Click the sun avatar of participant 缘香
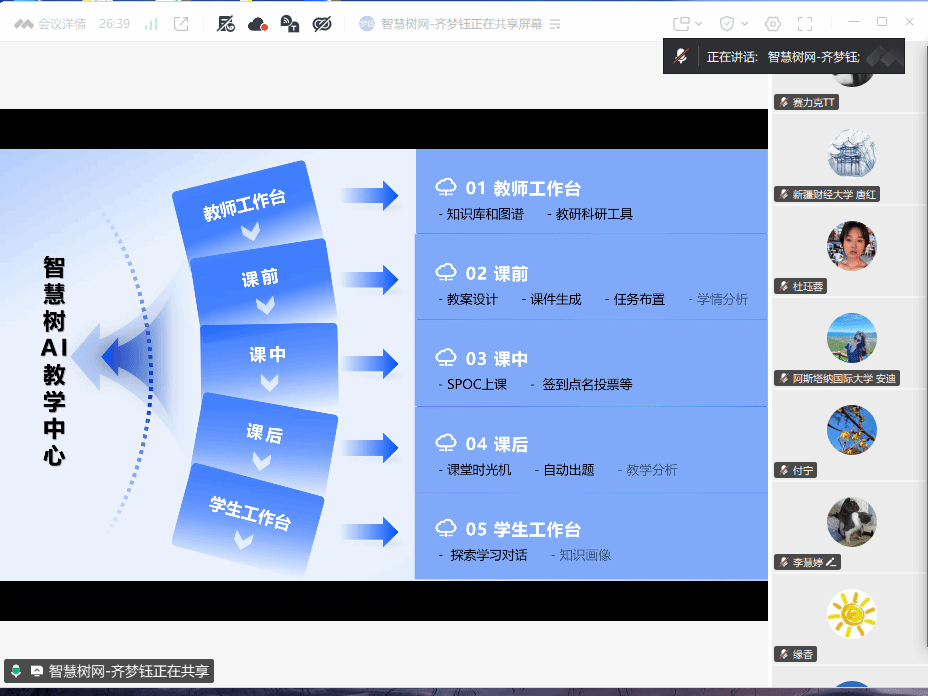The width and height of the screenshot is (928, 696). (x=851, y=614)
